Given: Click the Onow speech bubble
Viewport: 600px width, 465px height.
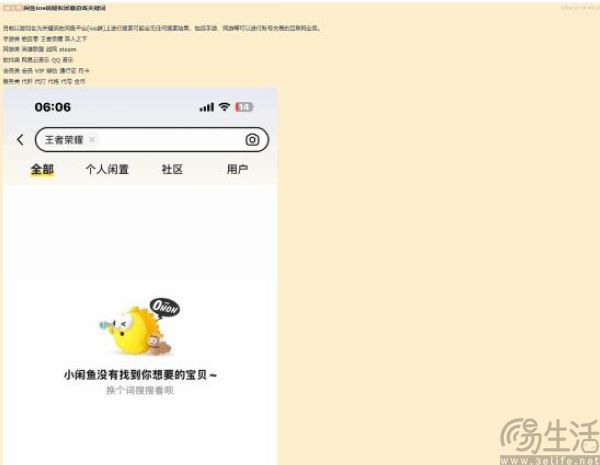Looking at the screenshot, I should 165,308.
